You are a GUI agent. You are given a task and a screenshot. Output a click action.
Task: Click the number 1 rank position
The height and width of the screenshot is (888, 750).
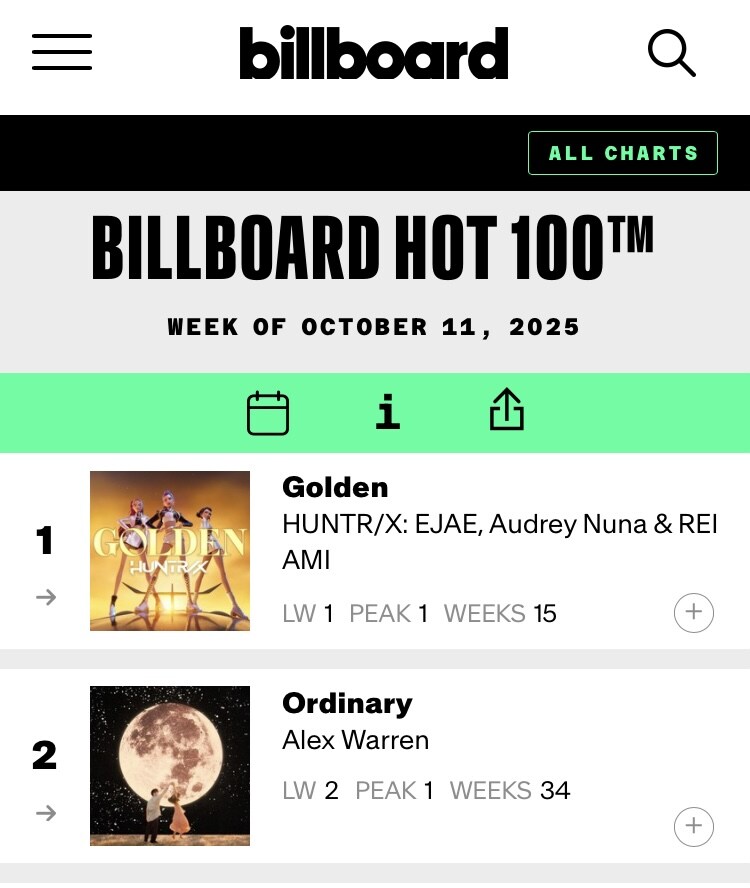coord(45,541)
